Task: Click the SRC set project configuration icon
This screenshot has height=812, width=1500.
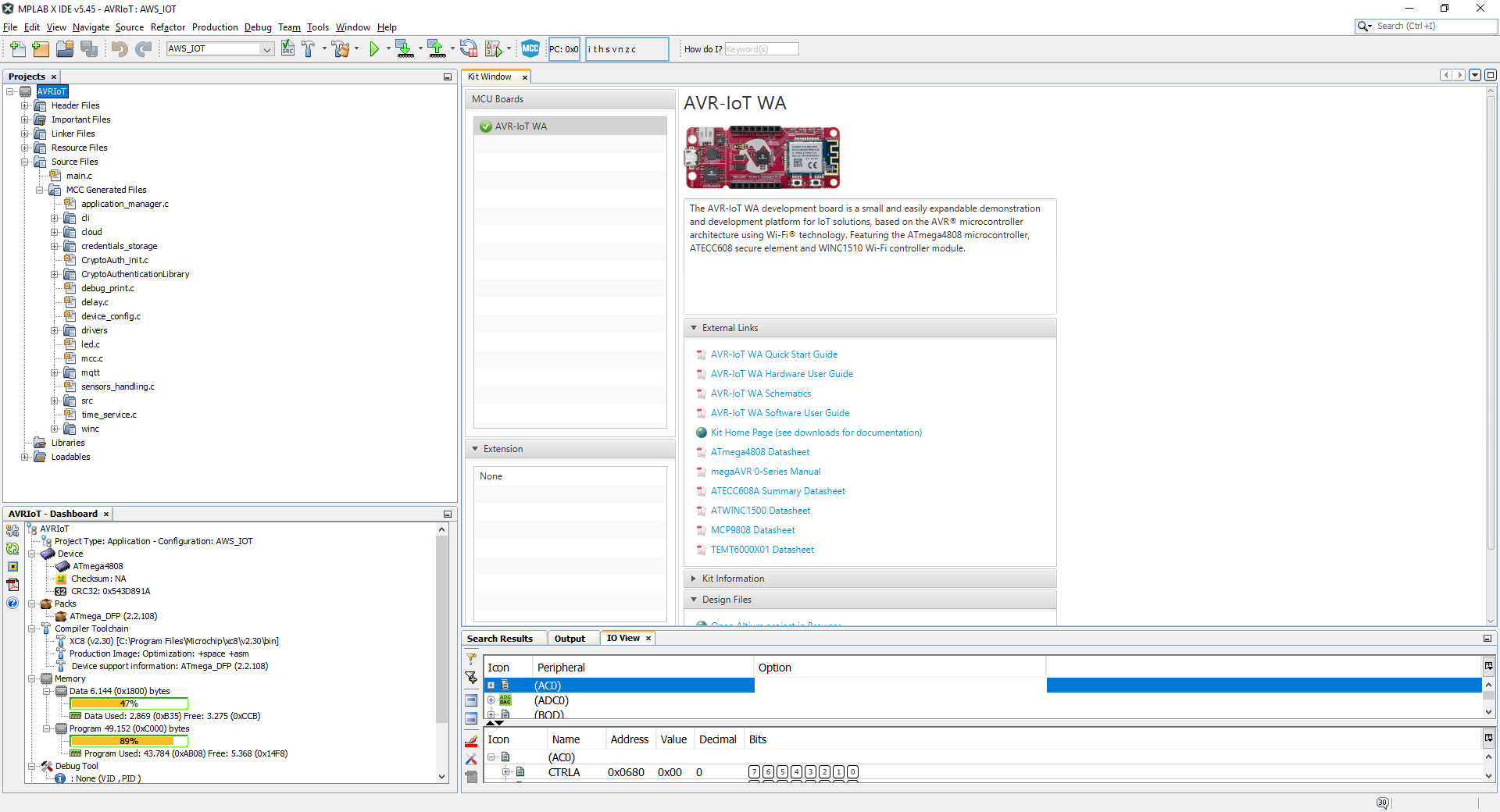Action: [x=287, y=49]
